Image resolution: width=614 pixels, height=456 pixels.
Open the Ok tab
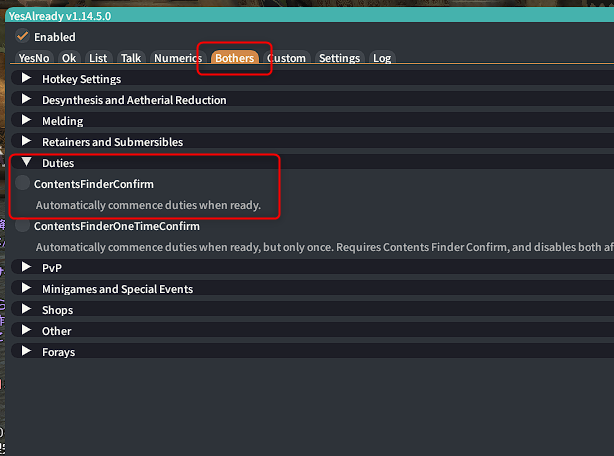tap(69, 58)
